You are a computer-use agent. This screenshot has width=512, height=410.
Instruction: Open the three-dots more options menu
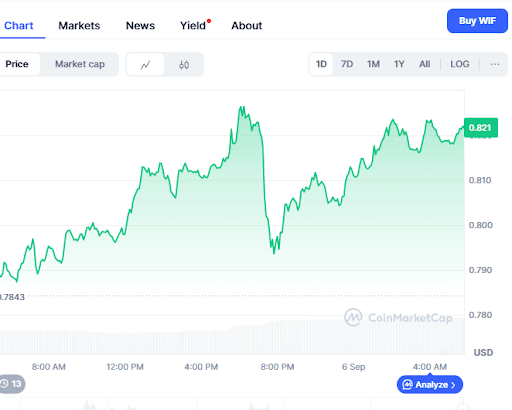(x=495, y=64)
